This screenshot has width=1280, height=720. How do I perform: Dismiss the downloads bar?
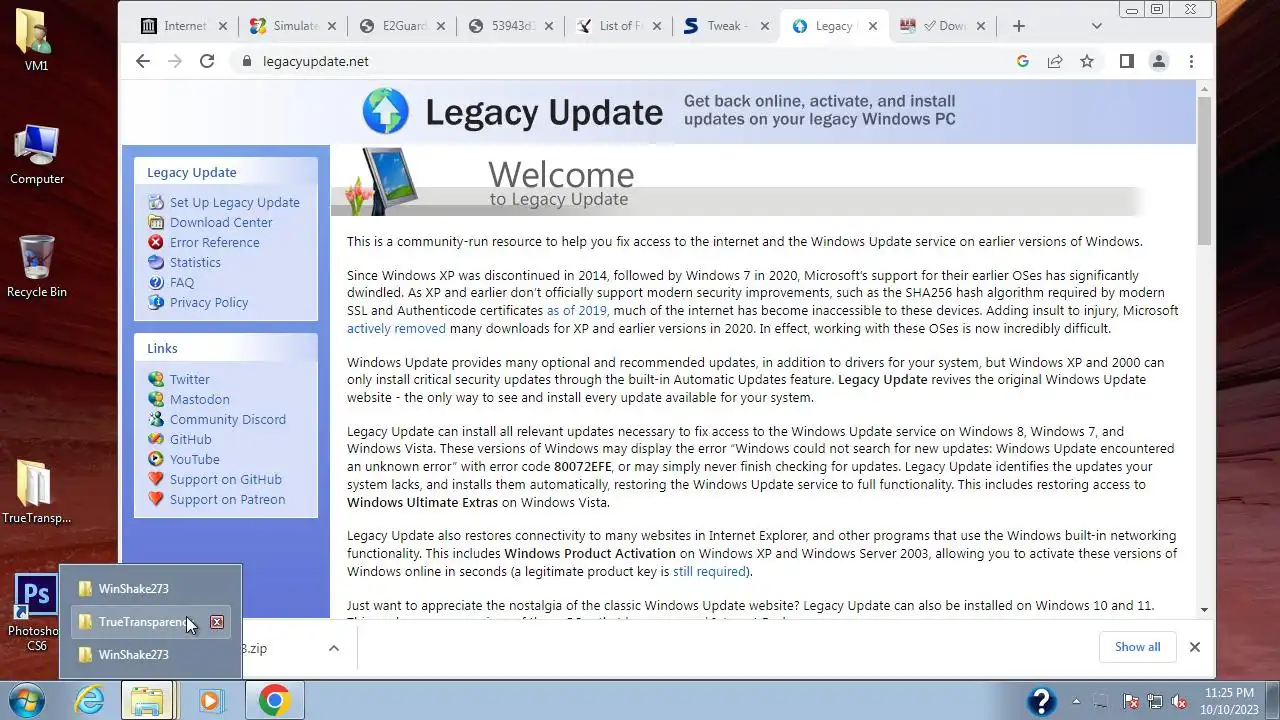1194,647
